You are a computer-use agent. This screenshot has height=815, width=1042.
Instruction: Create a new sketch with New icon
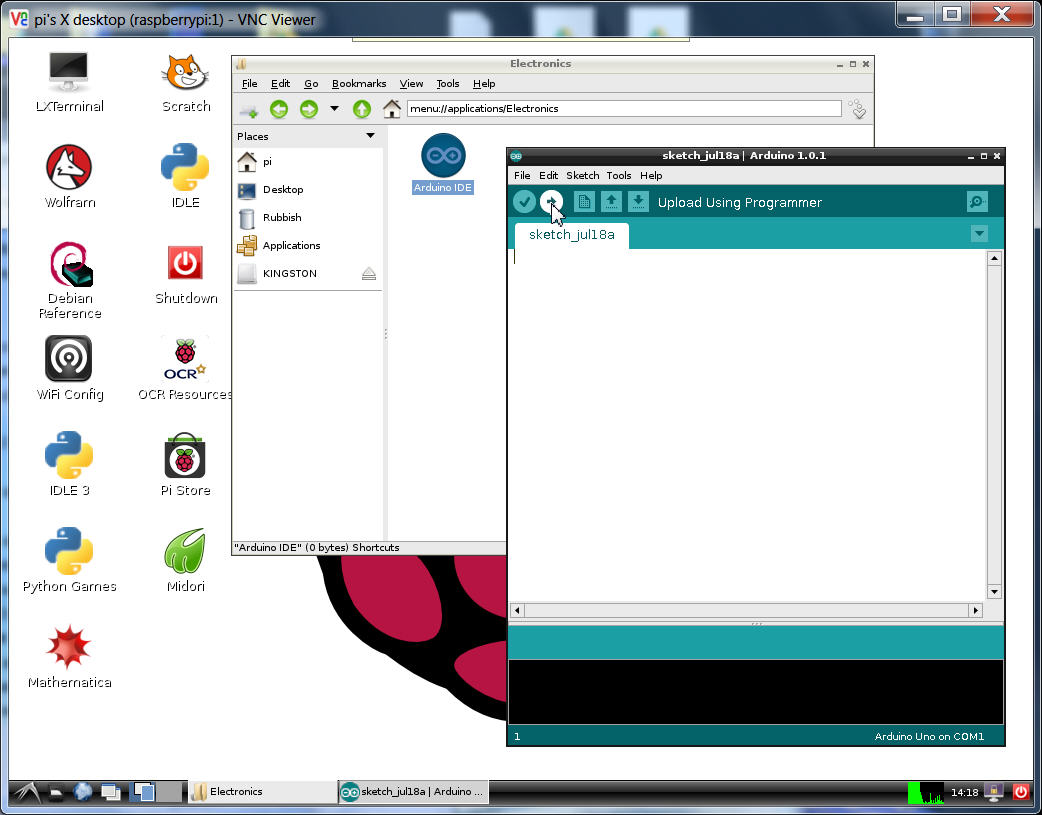(584, 202)
